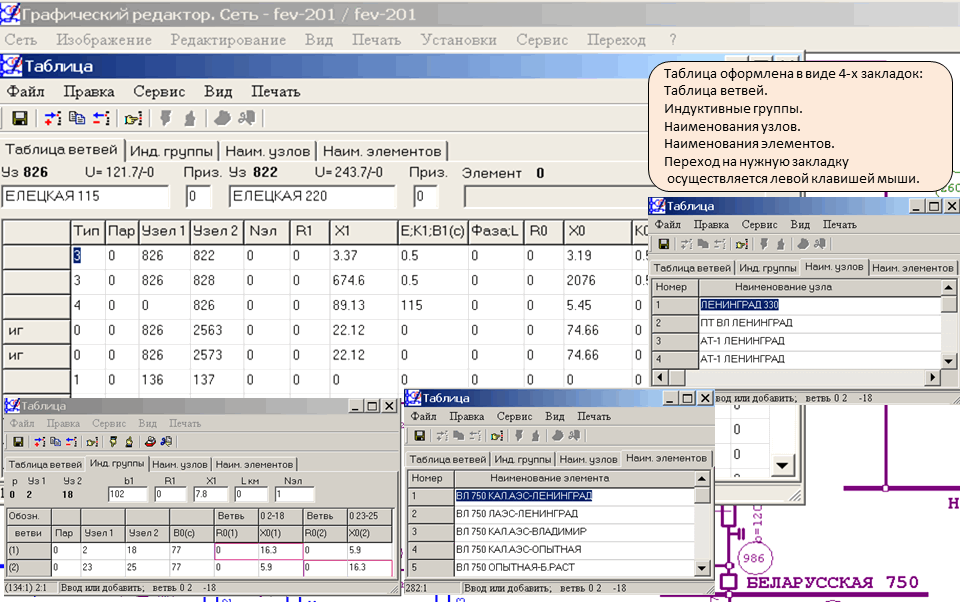Switch to the Инд. группы tab in main table

(x=171, y=151)
